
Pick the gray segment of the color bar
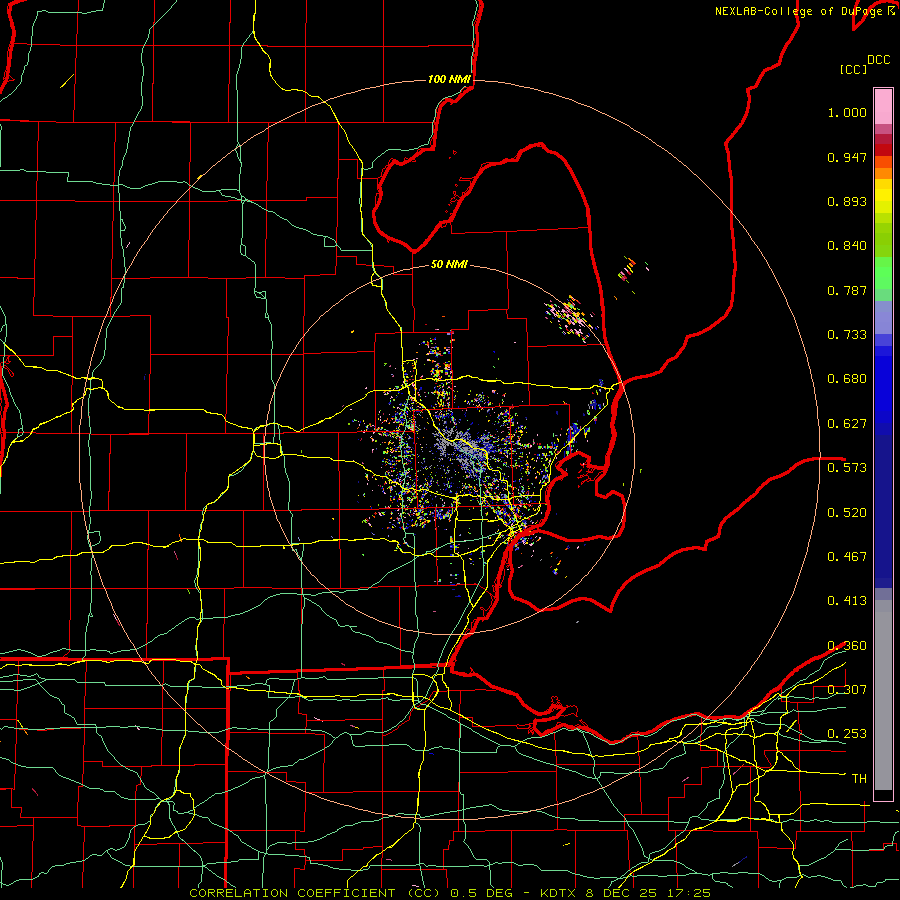coord(883,695)
